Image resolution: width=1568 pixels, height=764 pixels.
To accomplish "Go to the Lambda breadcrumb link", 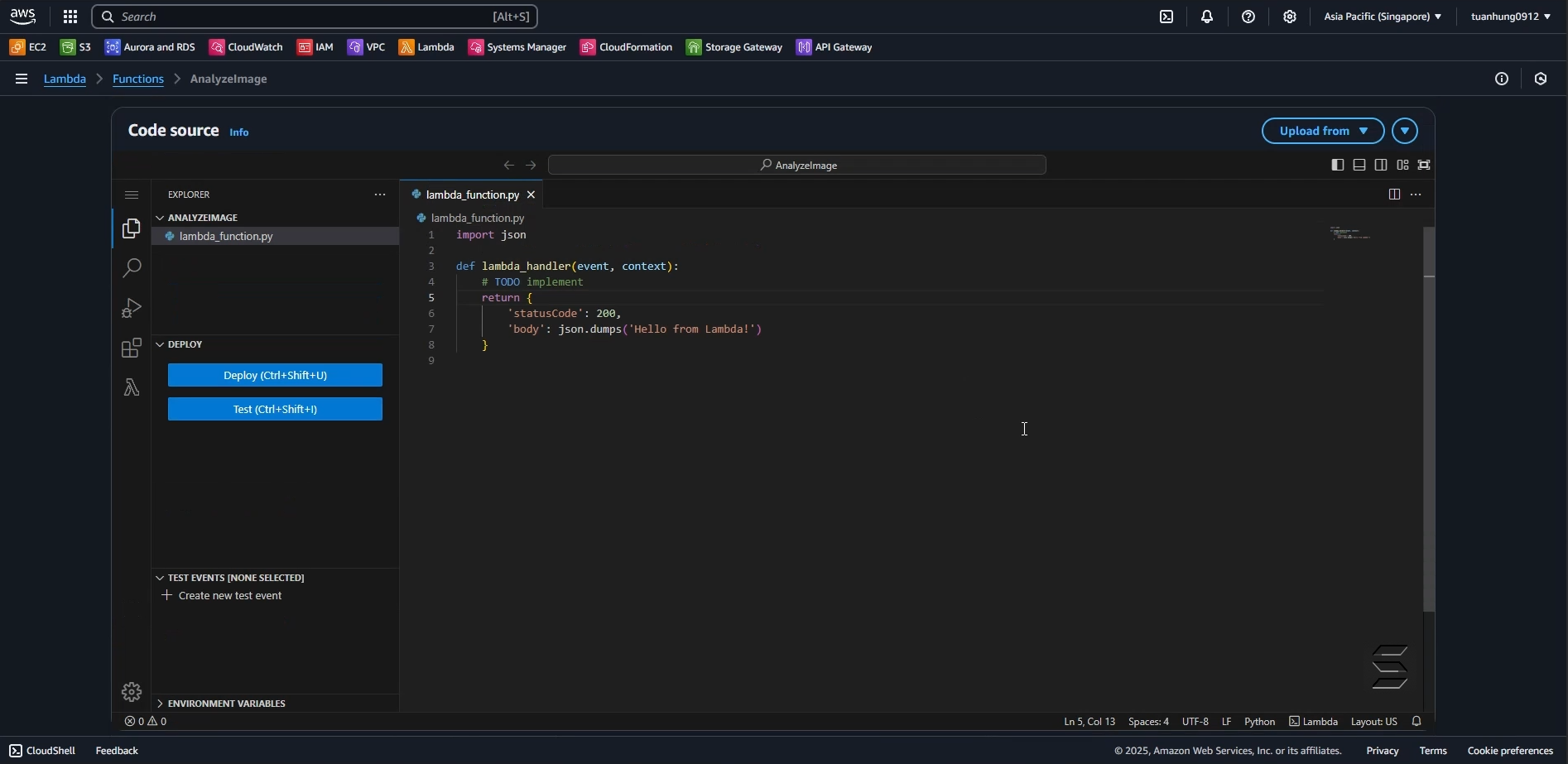I will 65,79.
